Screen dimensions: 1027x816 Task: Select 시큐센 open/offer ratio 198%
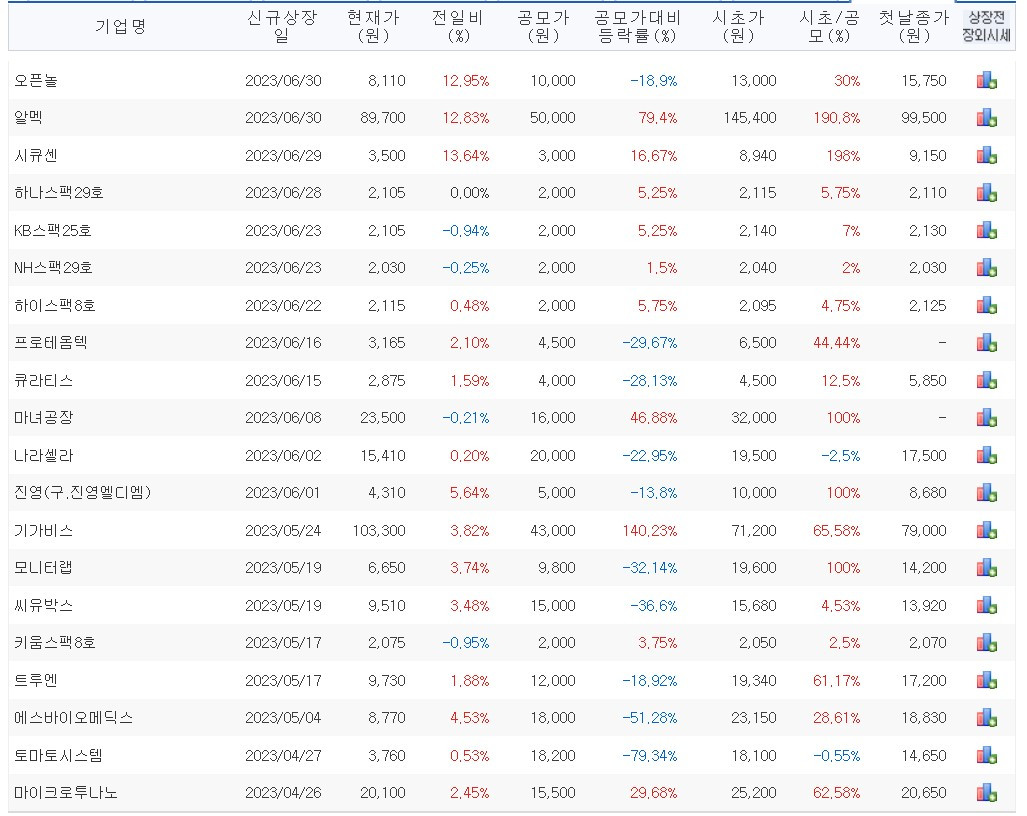pyautogui.click(x=843, y=155)
